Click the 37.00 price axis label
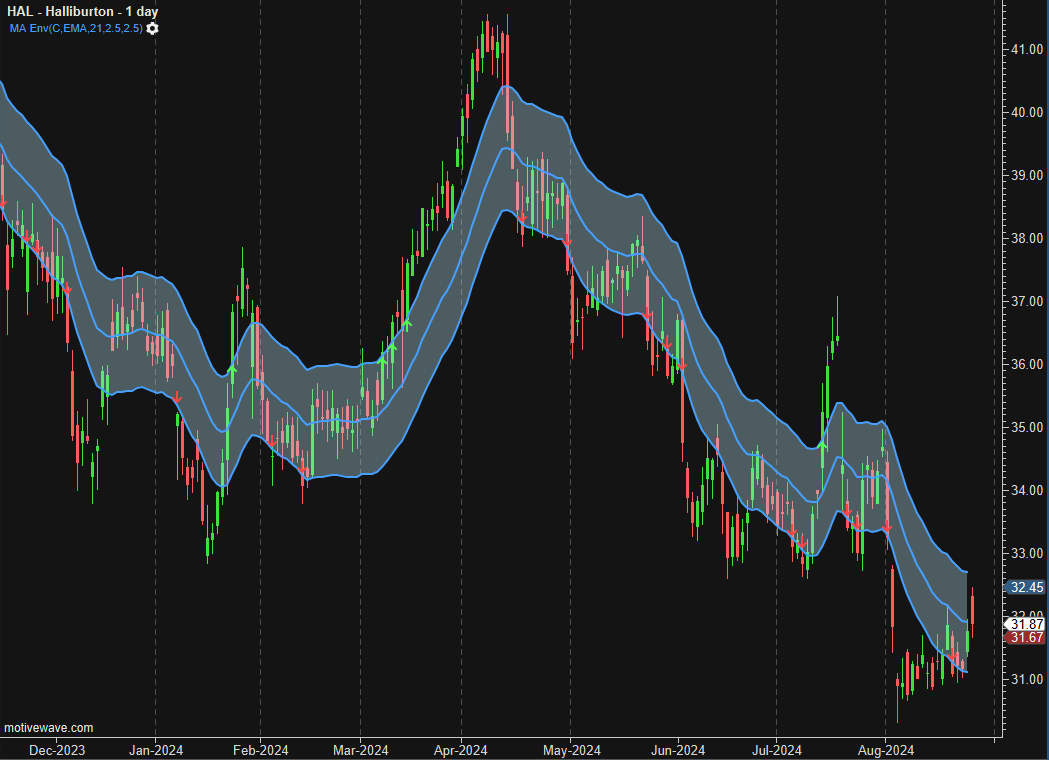Screen dimensions: 1049x760 pos(1027,302)
